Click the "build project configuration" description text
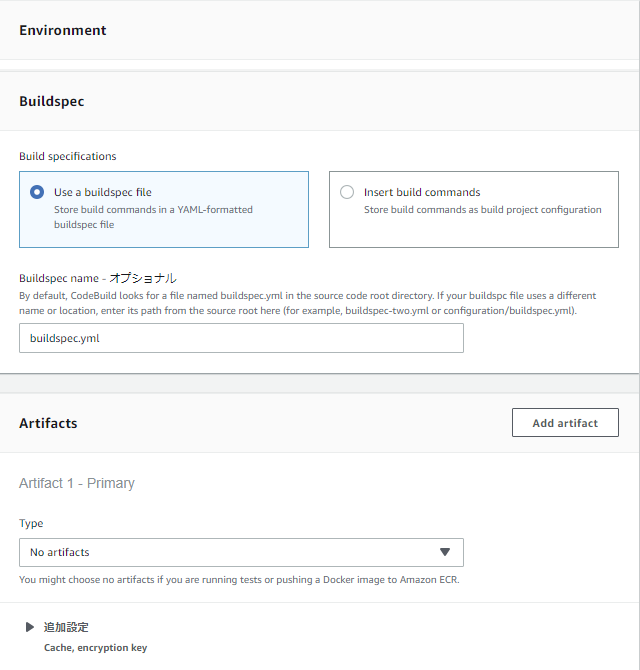 point(482,210)
